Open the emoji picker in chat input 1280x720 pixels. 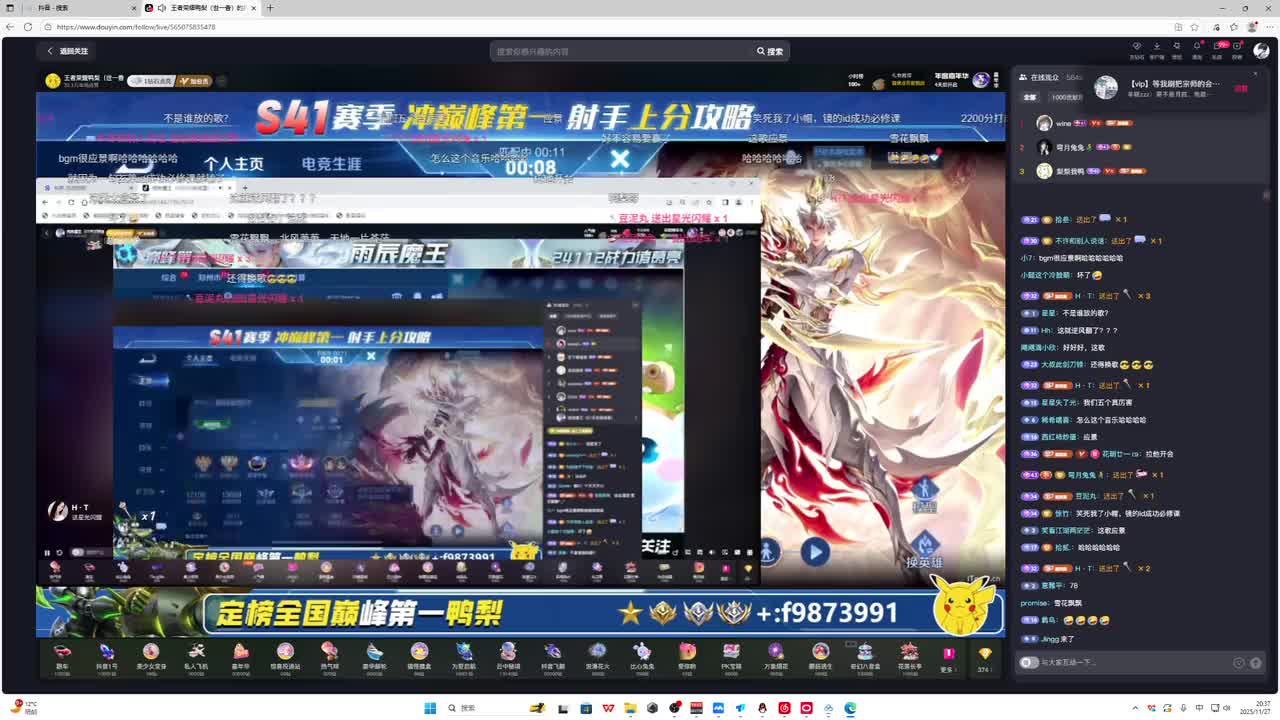tap(1239, 662)
